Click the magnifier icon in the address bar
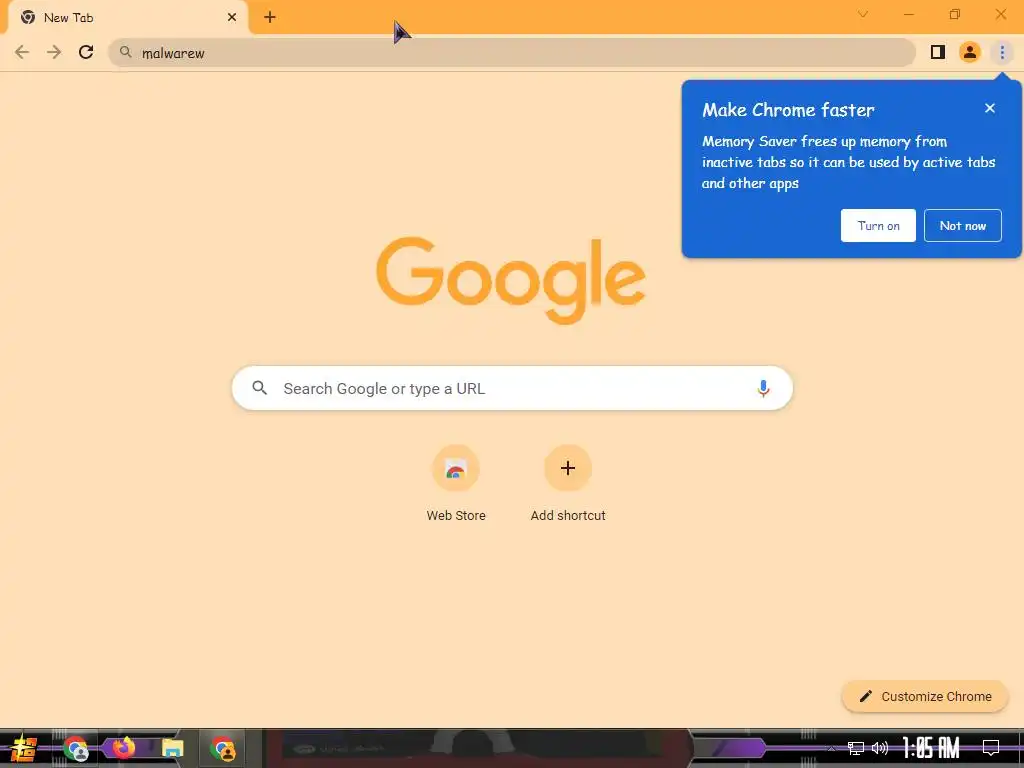Viewport: 1024px width, 768px height. [125, 52]
